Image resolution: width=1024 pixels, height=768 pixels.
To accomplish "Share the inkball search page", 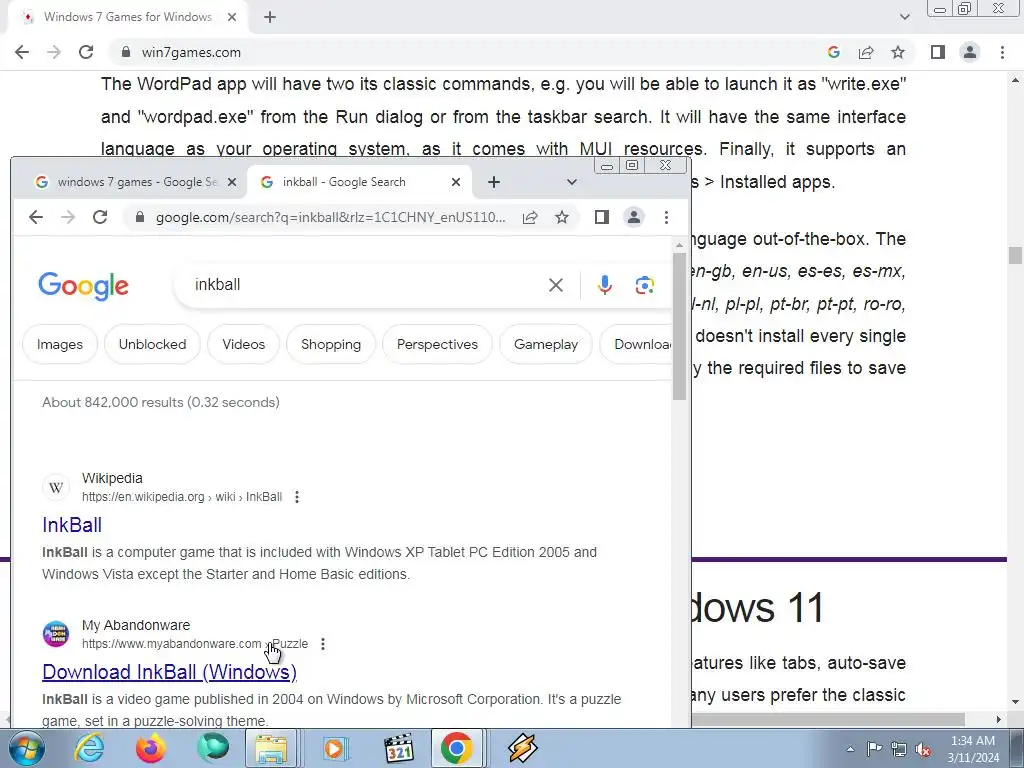I will tap(530, 217).
